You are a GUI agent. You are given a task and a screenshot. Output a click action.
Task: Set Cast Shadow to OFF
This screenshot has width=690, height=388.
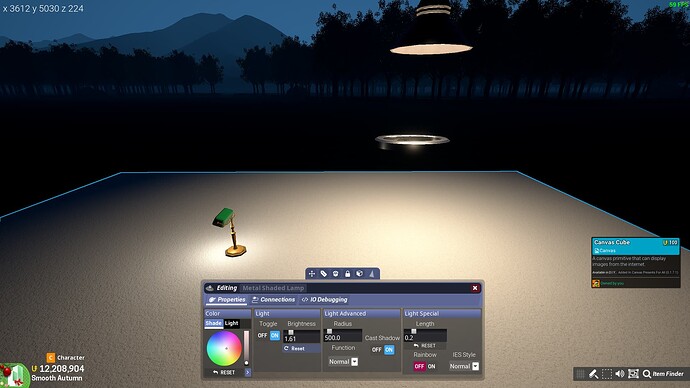377,350
